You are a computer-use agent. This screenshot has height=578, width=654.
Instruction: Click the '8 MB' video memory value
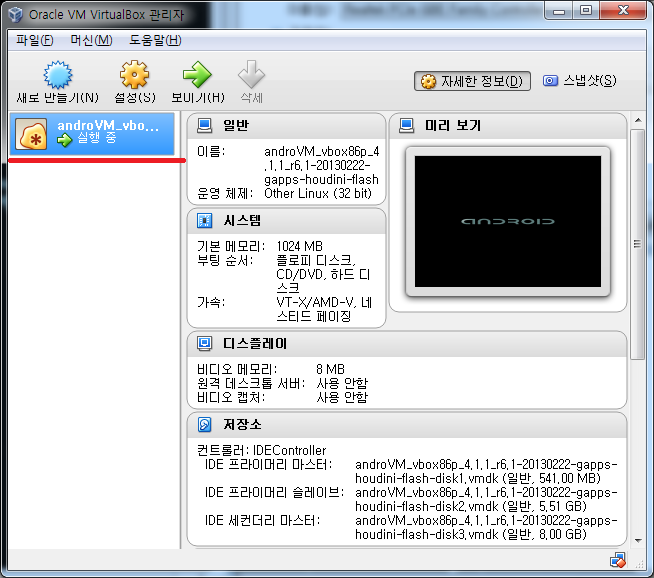[330, 369]
